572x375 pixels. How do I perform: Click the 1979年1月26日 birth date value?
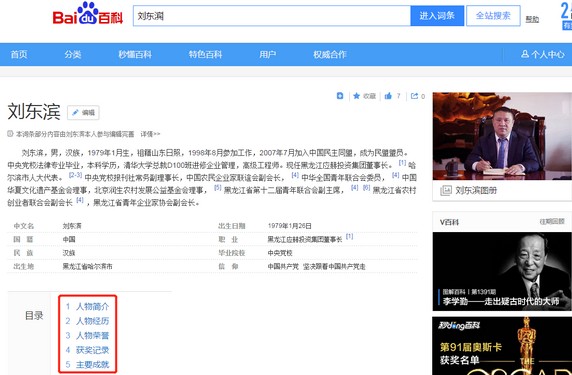pos(289,226)
